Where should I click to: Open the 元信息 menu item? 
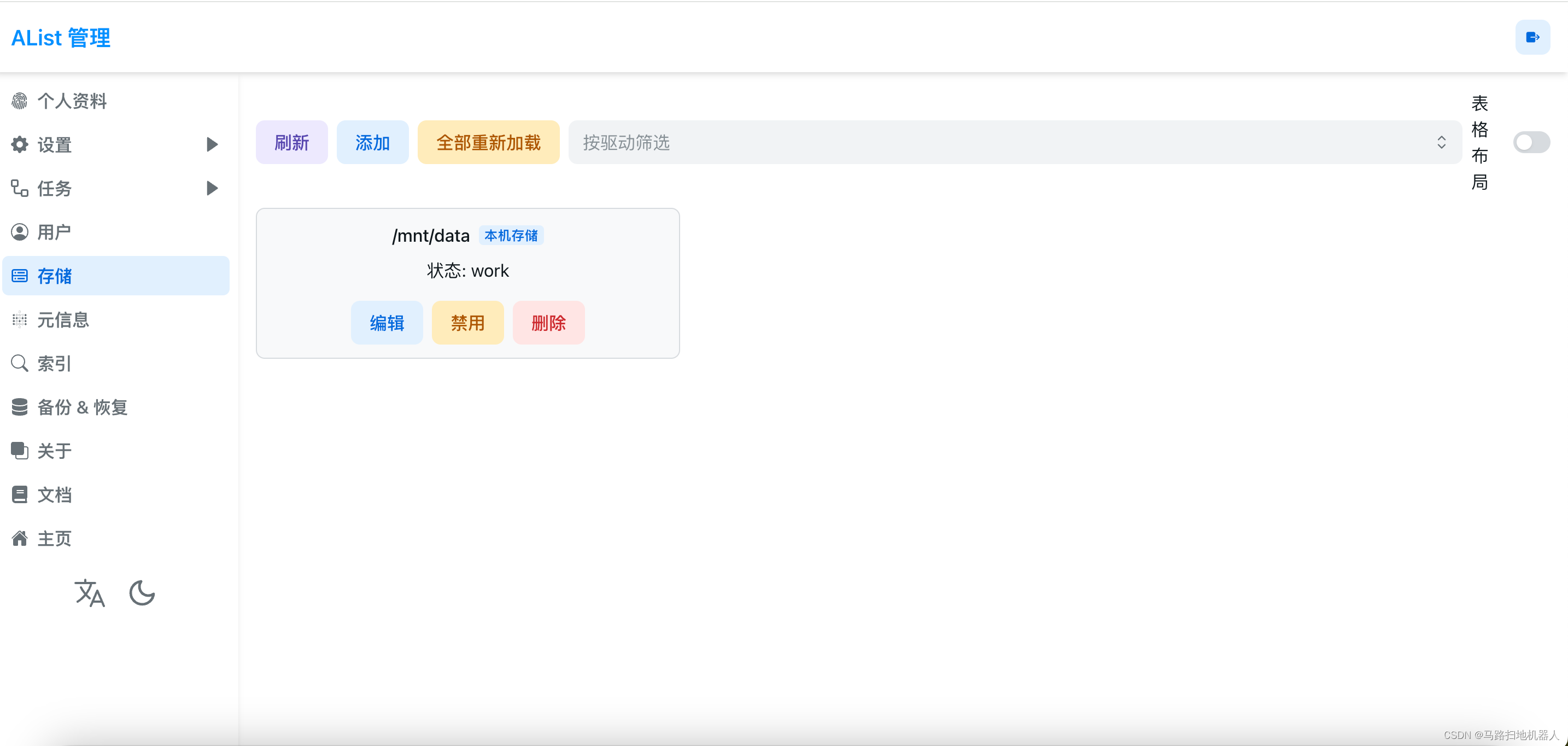pyautogui.click(x=63, y=320)
